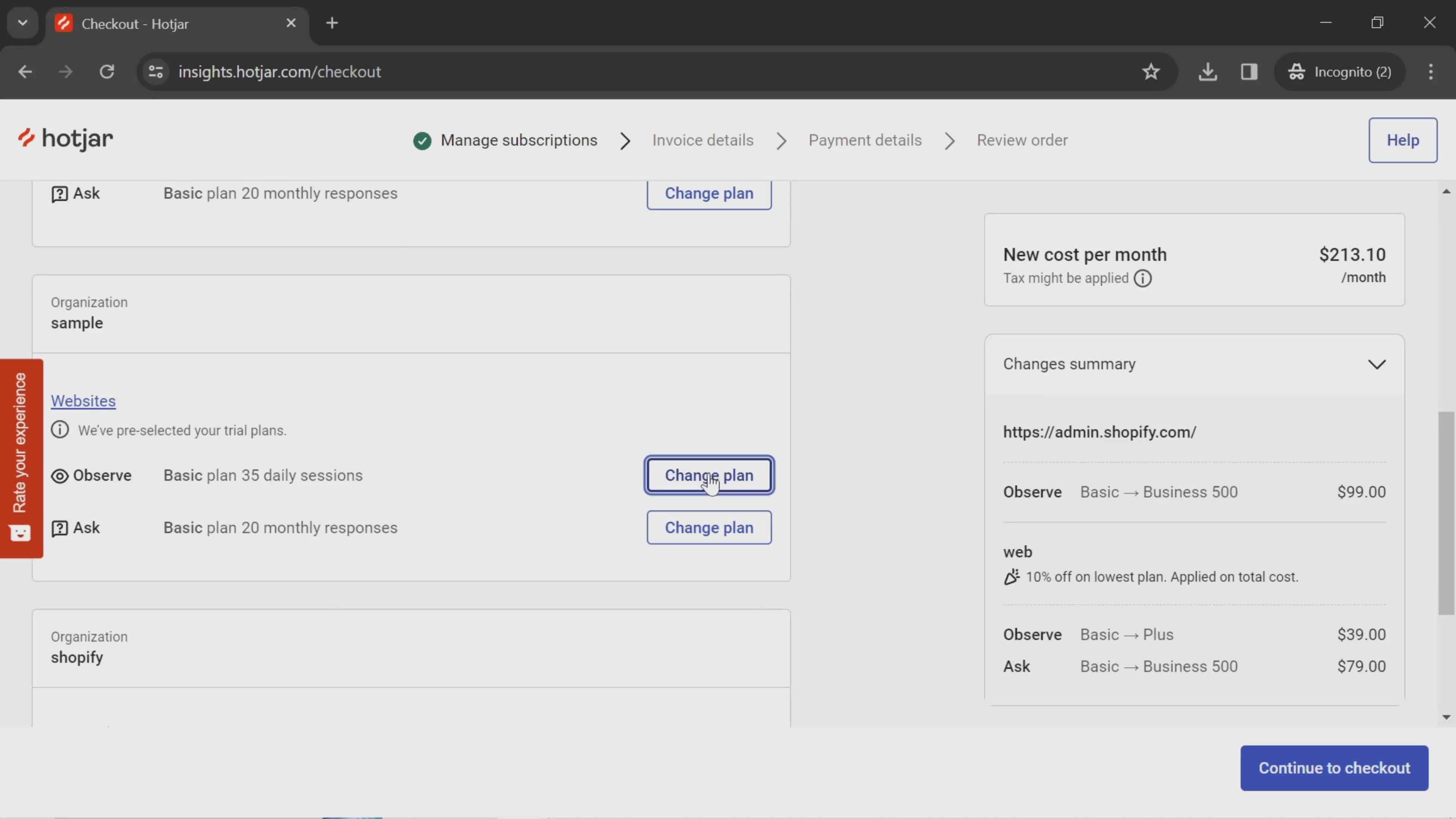This screenshot has height=819, width=1456.
Task: Open the browser downloads icon
Action: [1207, 72]
